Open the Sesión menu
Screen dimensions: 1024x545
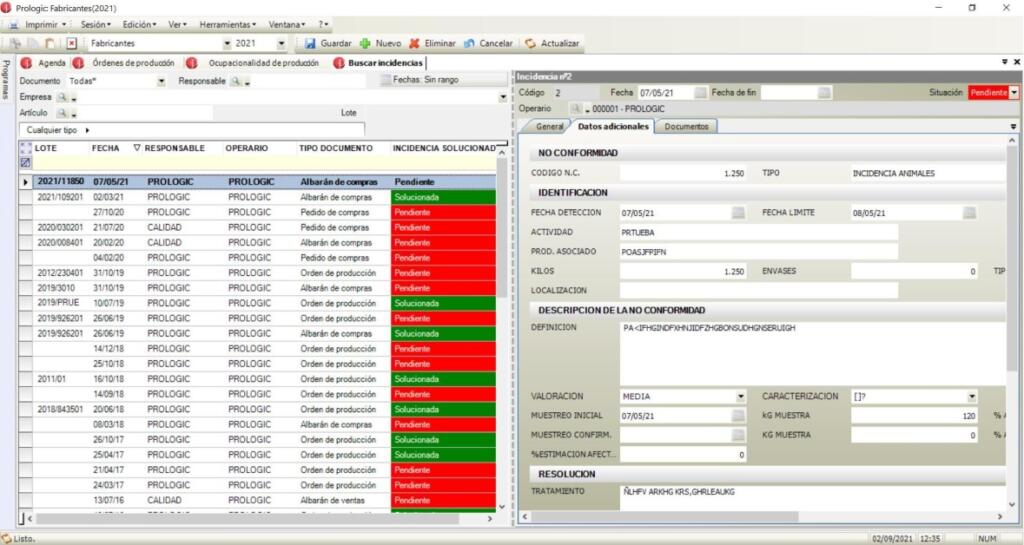tap(95, 25)
